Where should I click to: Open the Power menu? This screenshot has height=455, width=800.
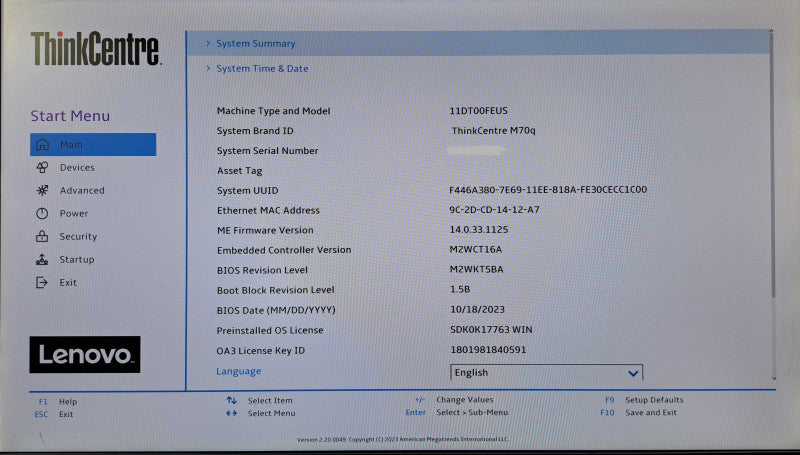pyautogui.click(x=73, y=213)
